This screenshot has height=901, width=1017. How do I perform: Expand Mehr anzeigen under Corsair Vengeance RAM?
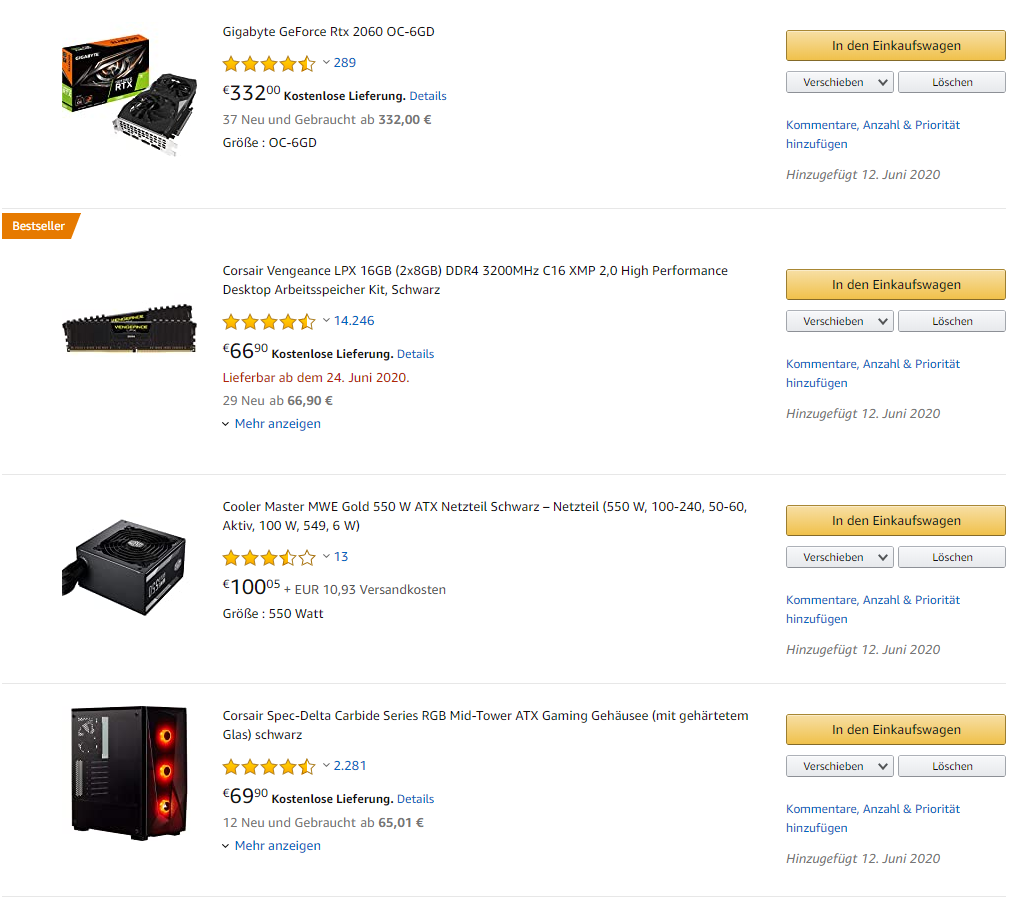(x=272, y=424)
